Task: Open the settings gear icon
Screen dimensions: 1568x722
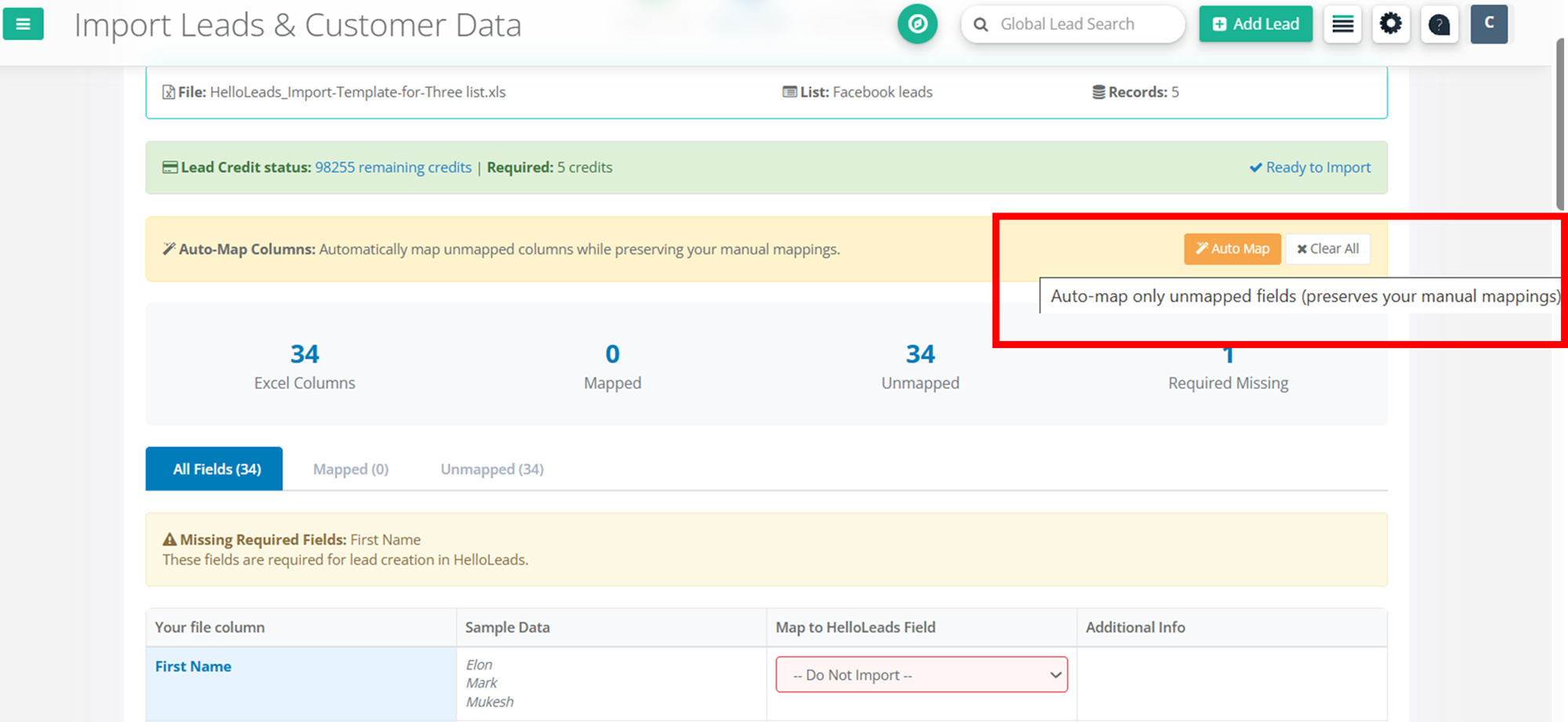Action: pos(1391,24)
